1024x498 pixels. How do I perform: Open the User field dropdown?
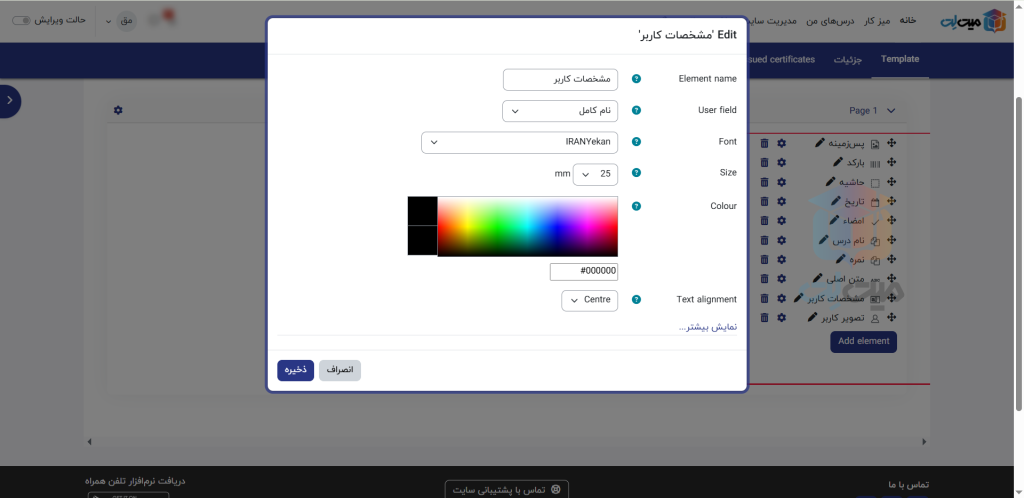pyautogui.click(x=560, y=110)
